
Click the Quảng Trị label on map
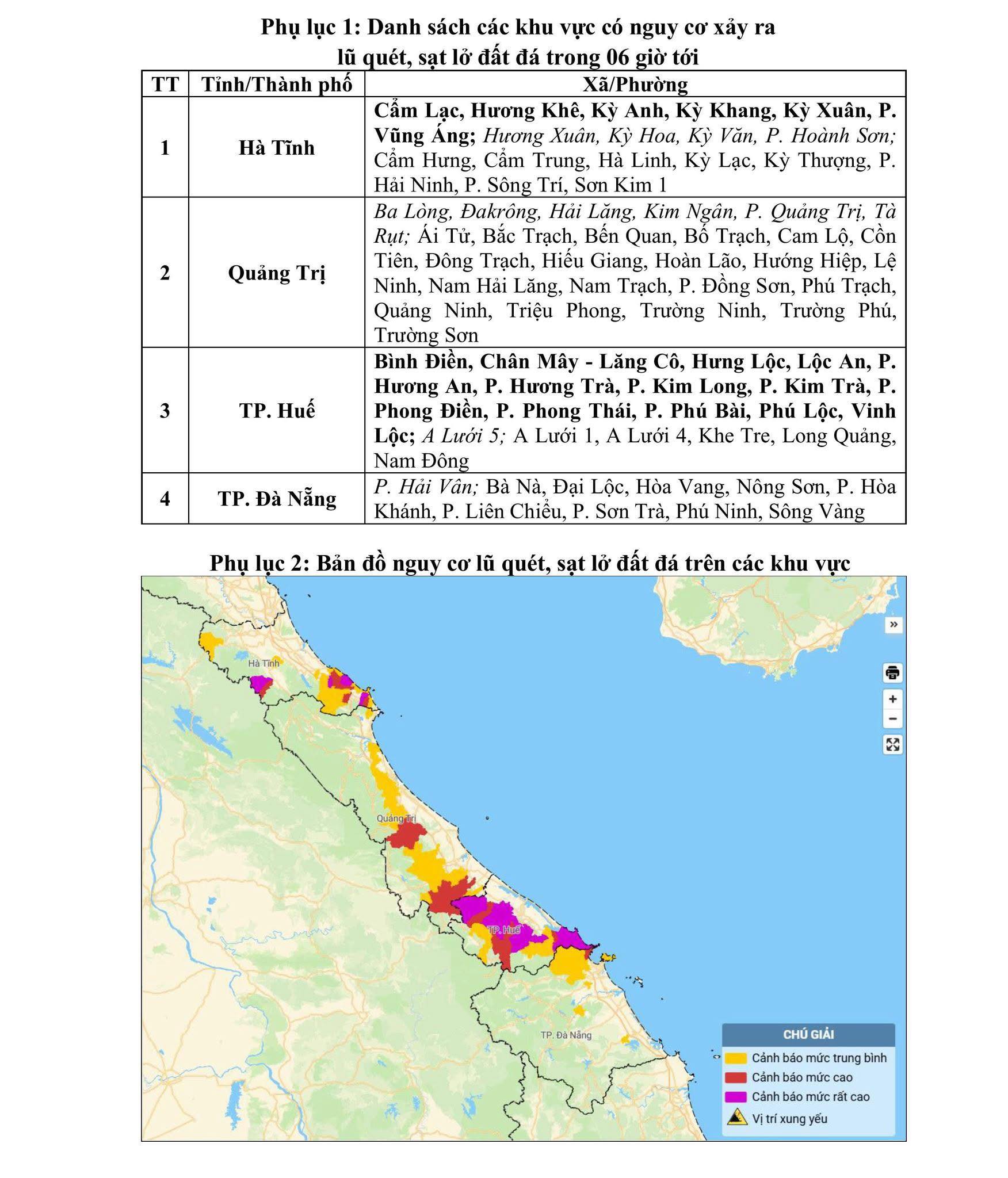coord(396,819)
